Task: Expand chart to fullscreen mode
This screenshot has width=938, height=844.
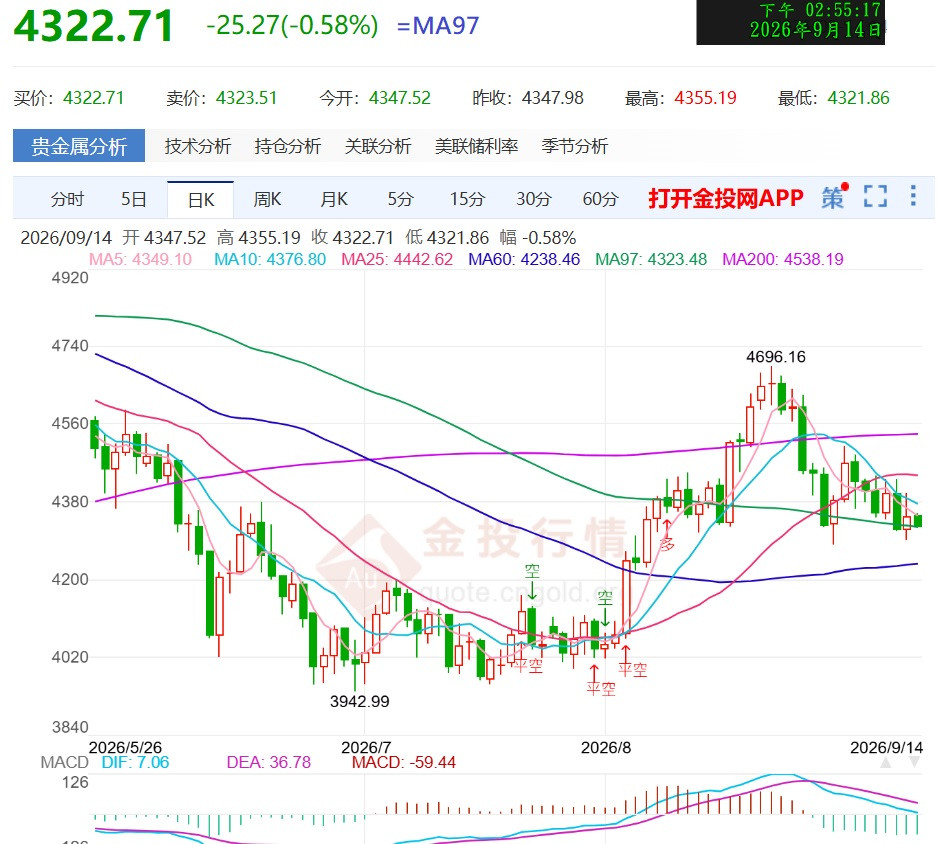Action: (875, 197)
